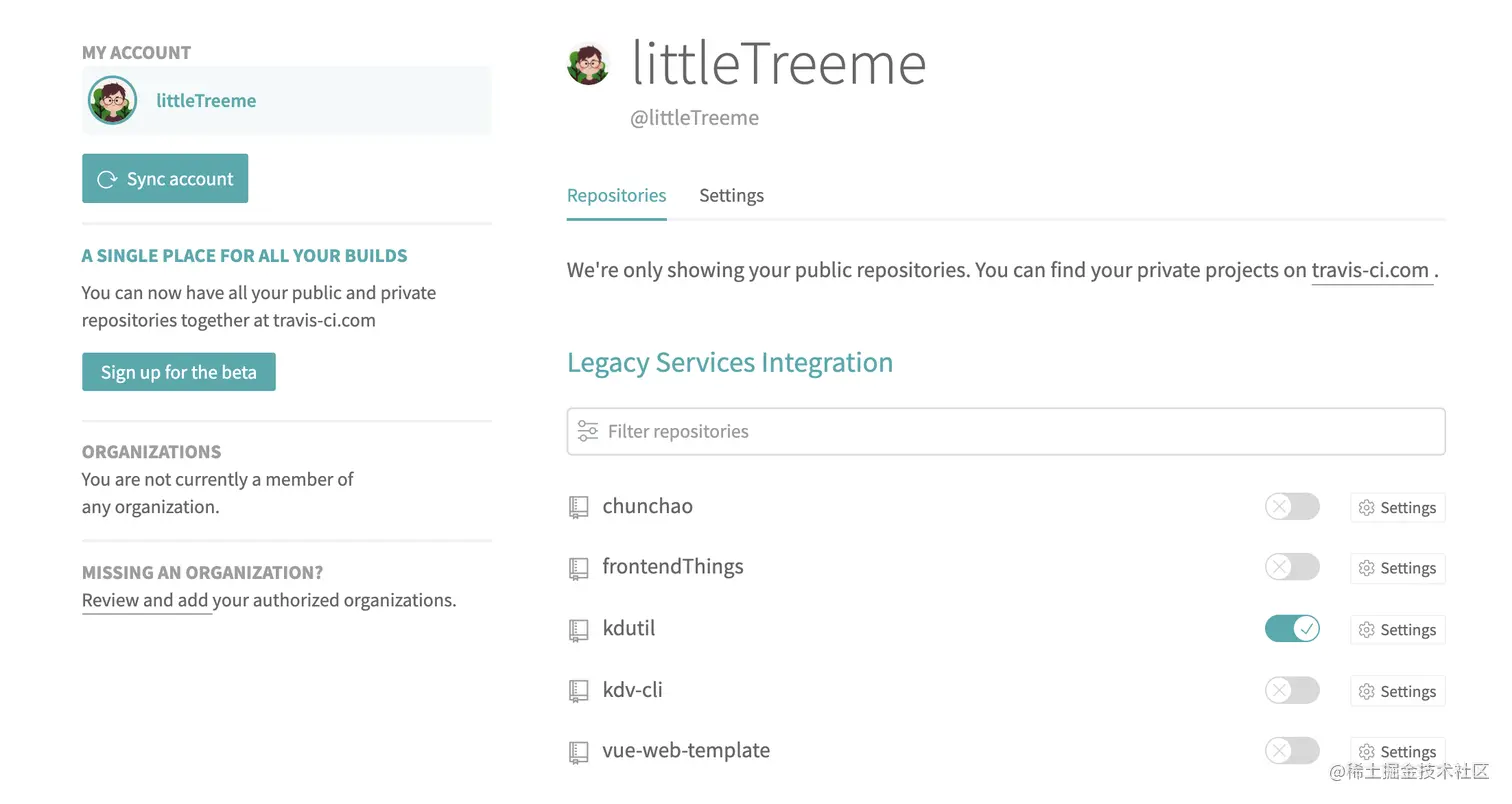Click the littleTreeme sidebar avatar
Screen dimensions: 1512x804
tap(112, 100)
